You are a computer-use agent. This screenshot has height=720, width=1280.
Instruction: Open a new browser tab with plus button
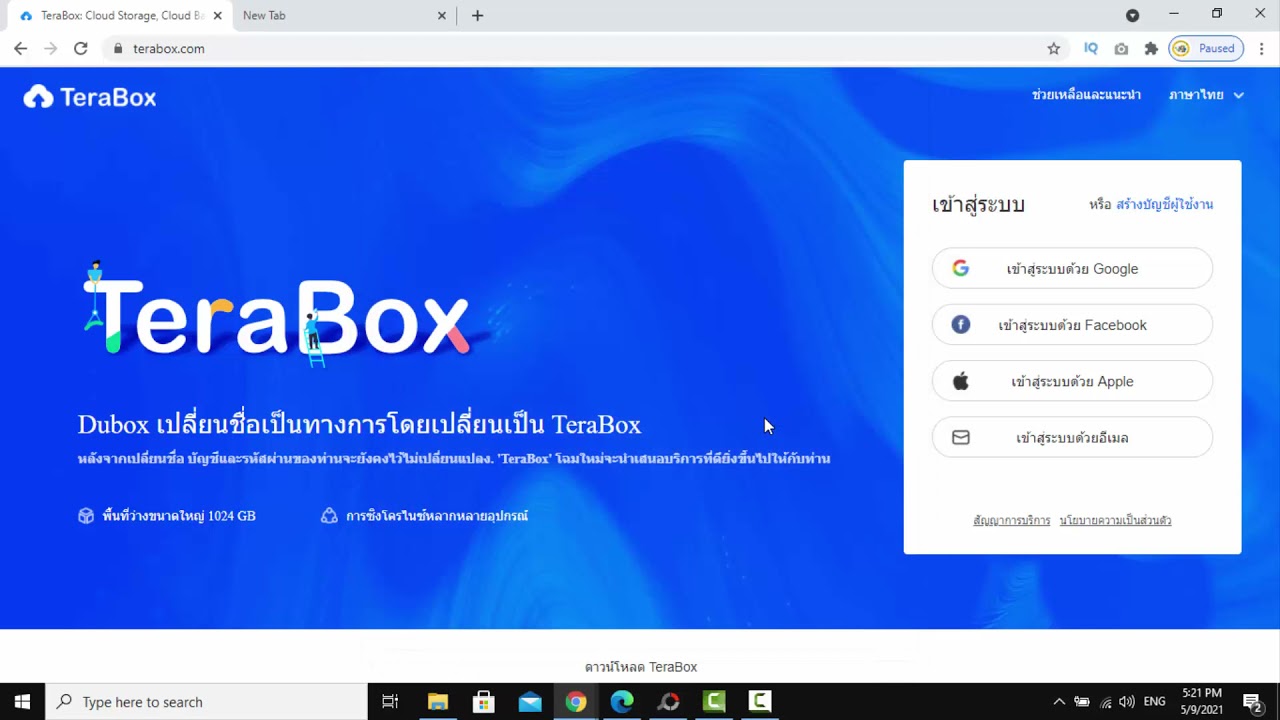pos(477,16)
